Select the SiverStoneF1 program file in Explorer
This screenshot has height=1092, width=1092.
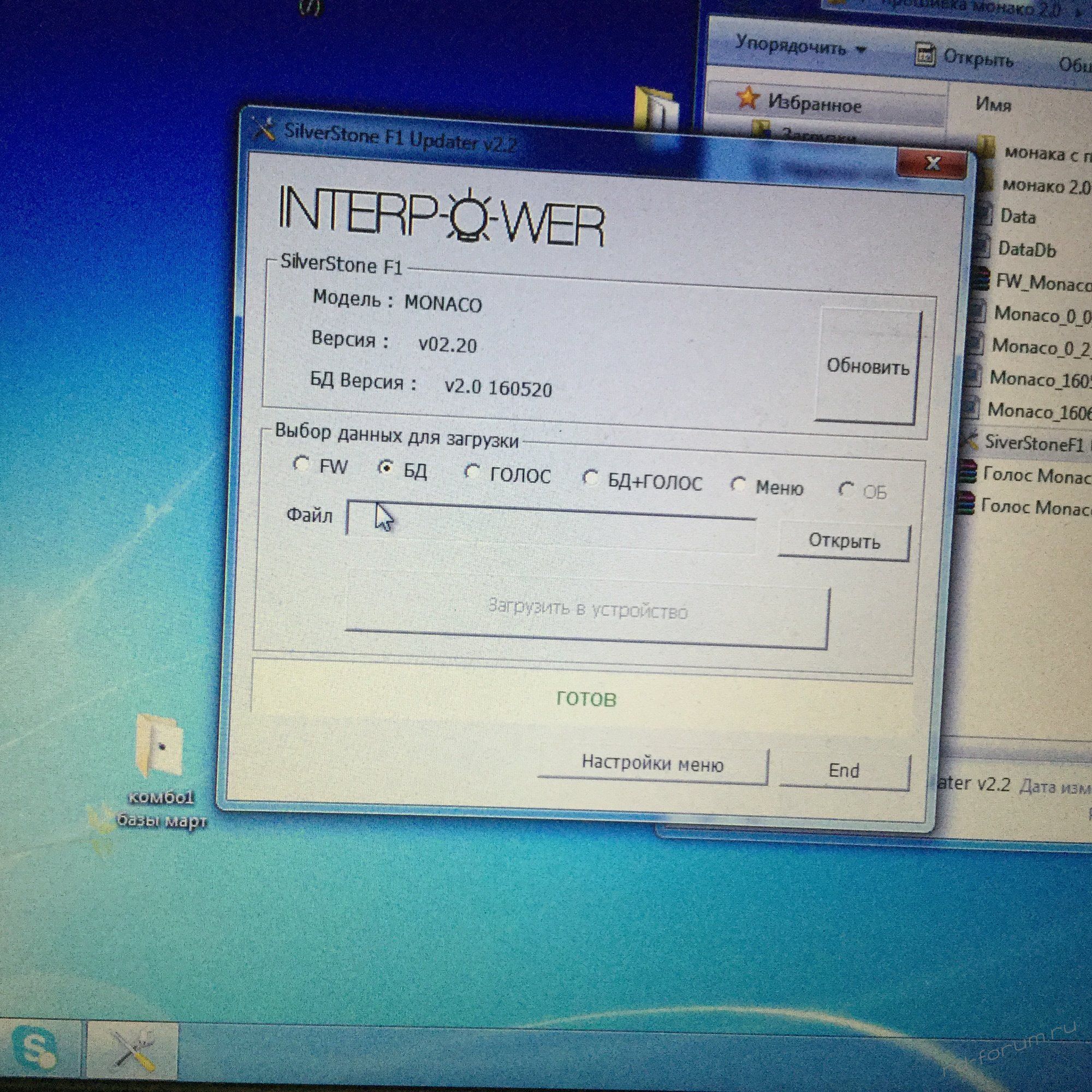(x=1034, y=443)
